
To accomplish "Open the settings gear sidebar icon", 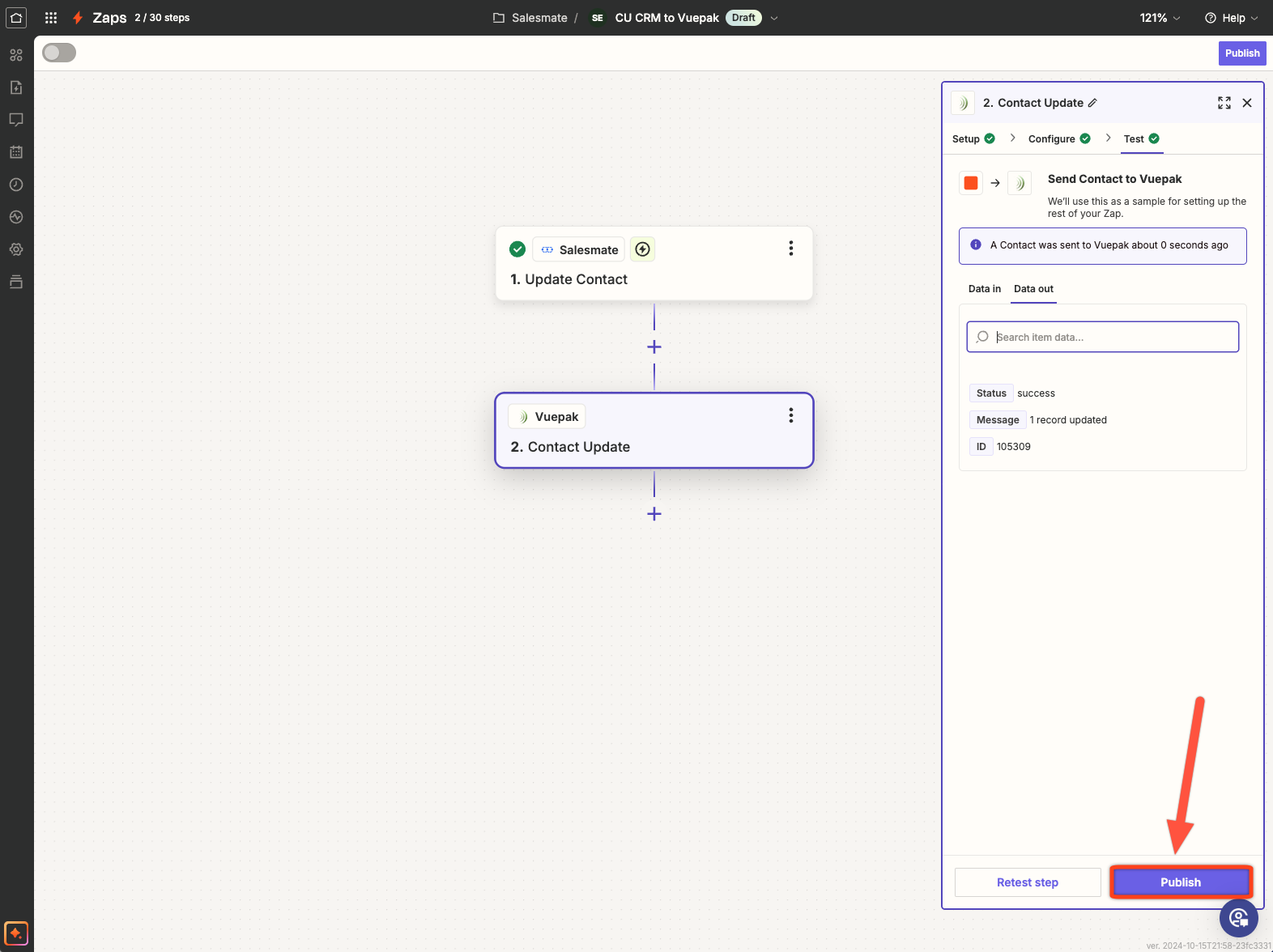I will [x=16, y=249].
